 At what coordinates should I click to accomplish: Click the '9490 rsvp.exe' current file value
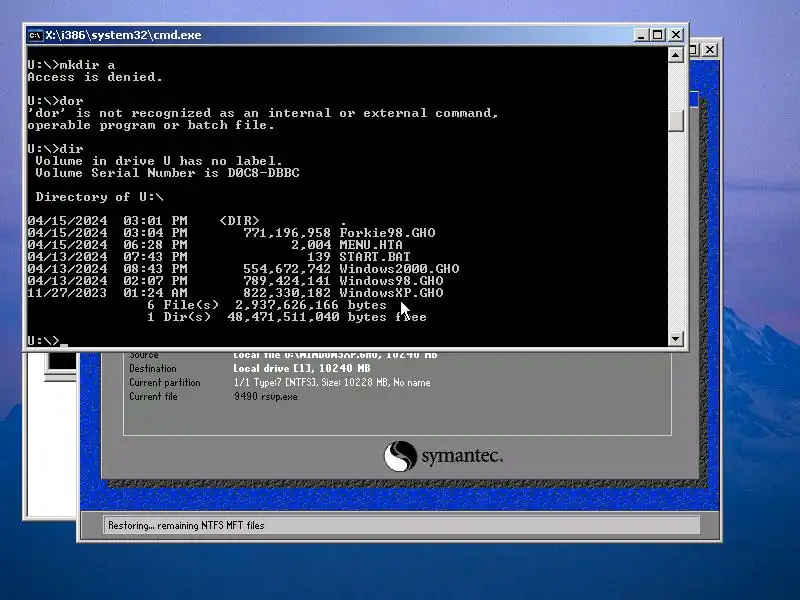click(x=266, y=396)
